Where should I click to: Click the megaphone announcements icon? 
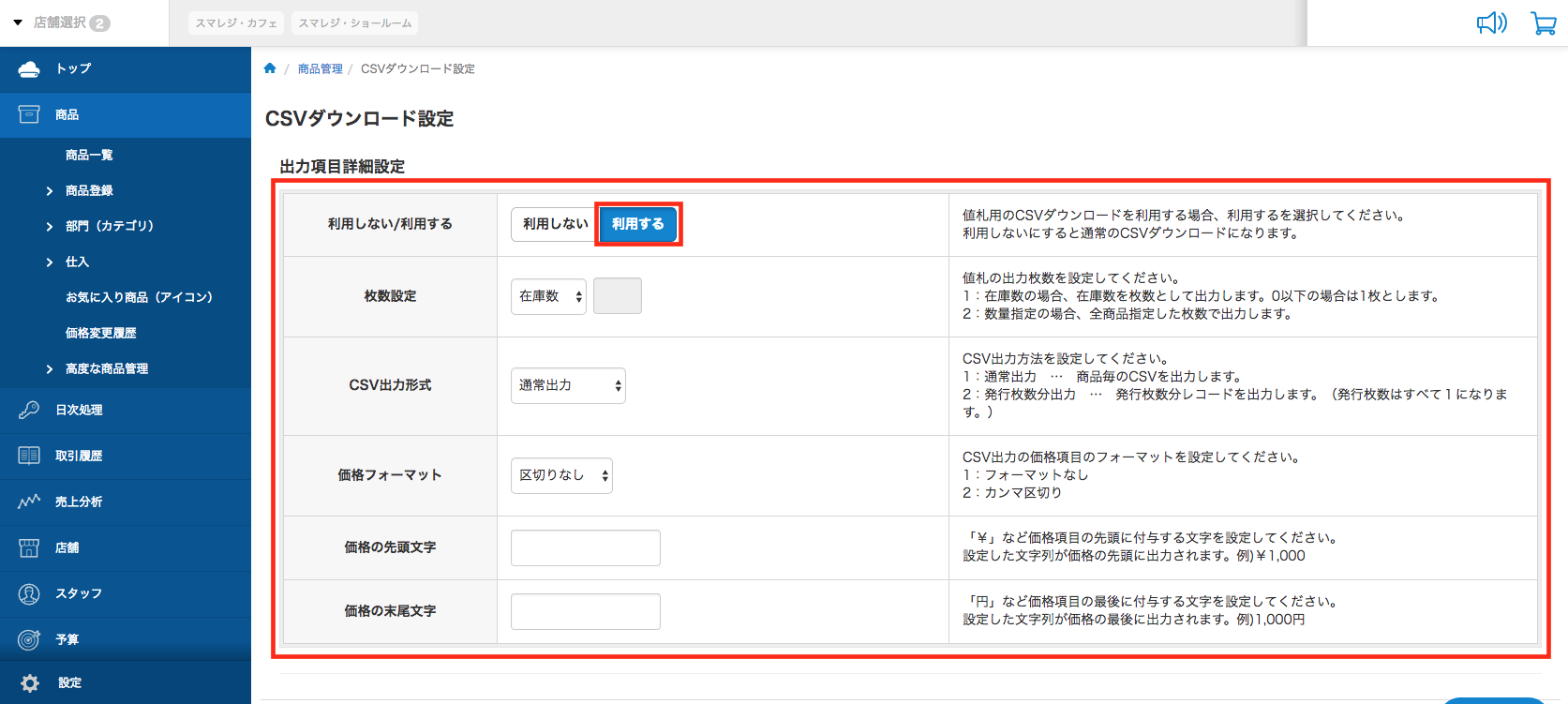1491,23
